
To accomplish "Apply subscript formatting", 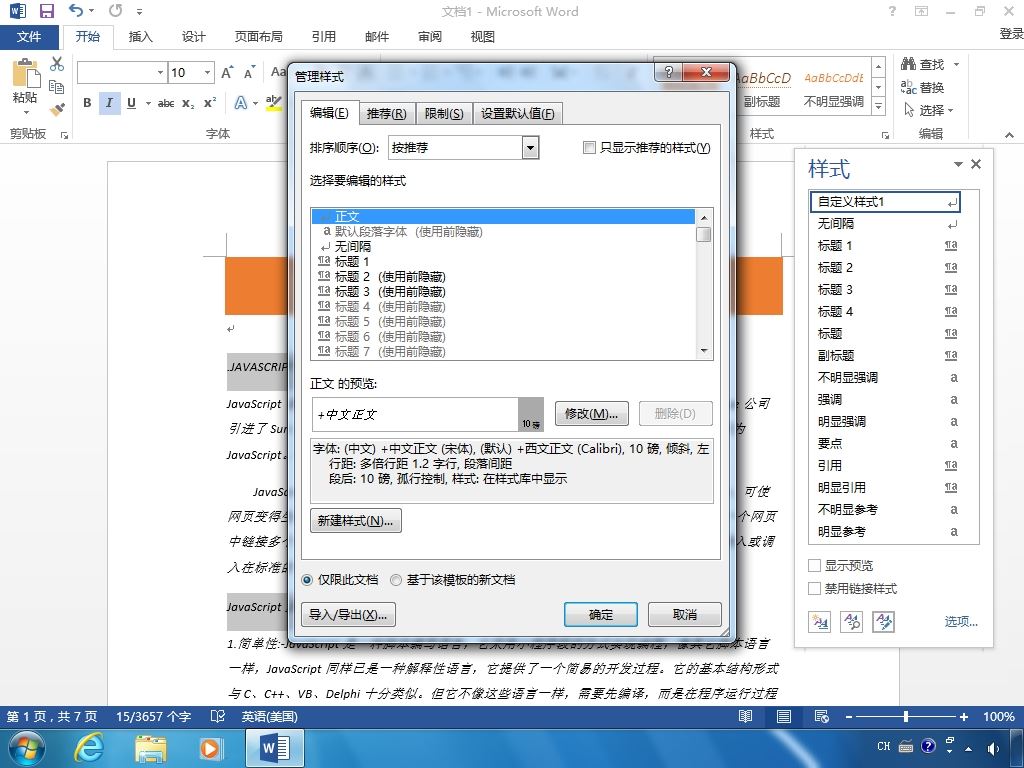I will tap(188, 103).
